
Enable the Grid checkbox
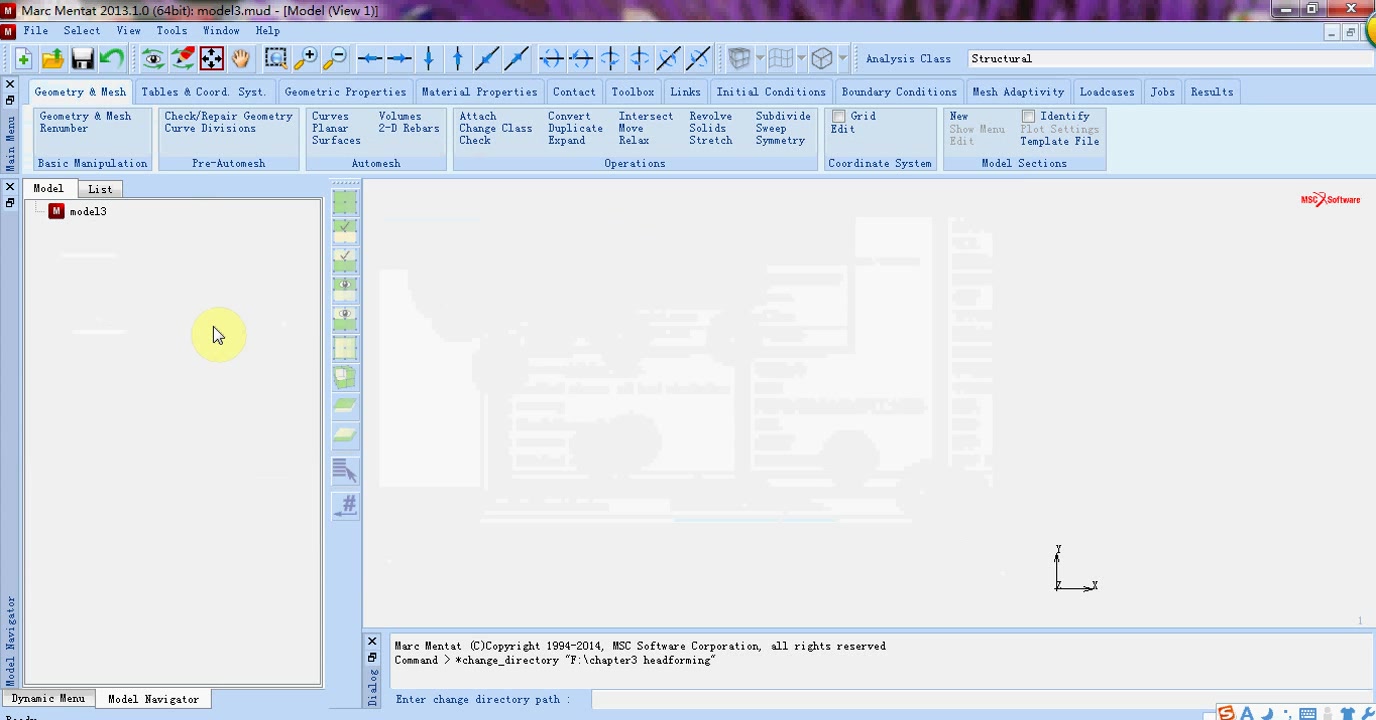(x=839, y=116)
